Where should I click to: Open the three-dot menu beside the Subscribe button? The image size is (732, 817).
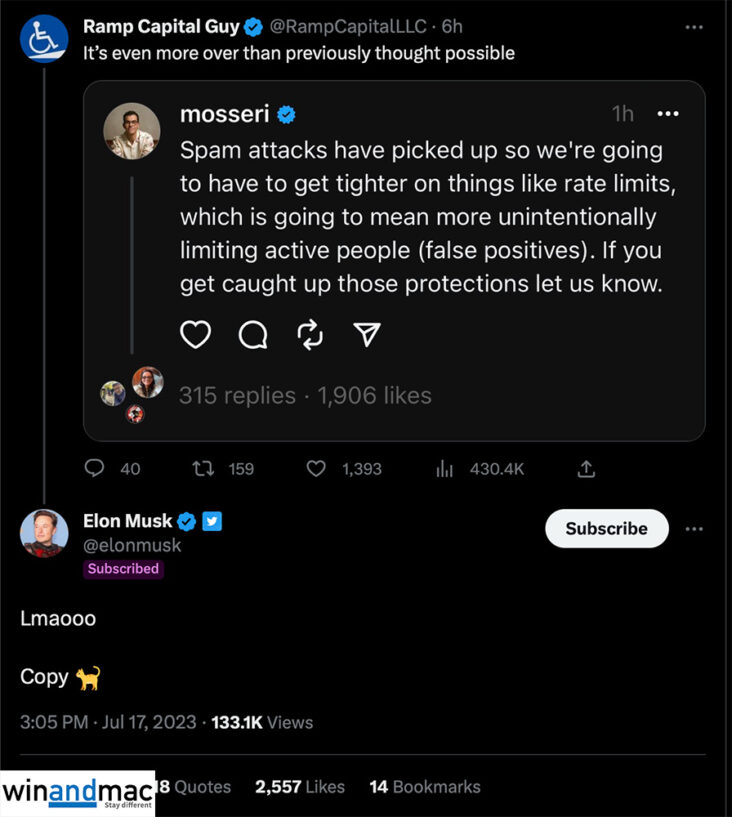click(694, 528)
